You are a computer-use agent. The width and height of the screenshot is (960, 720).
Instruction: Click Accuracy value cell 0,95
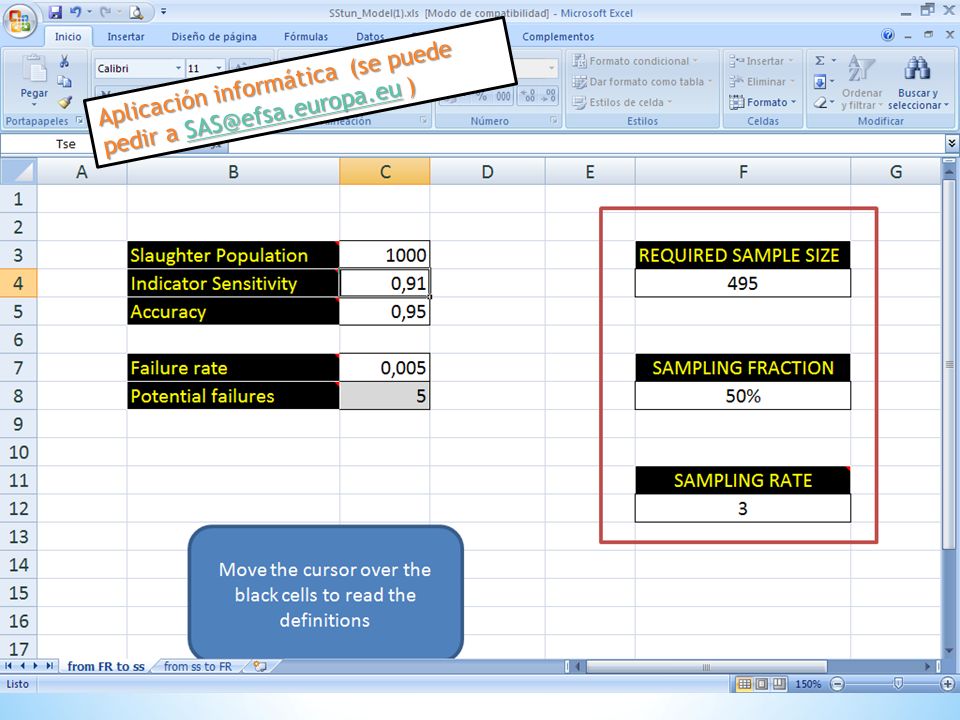384,311
